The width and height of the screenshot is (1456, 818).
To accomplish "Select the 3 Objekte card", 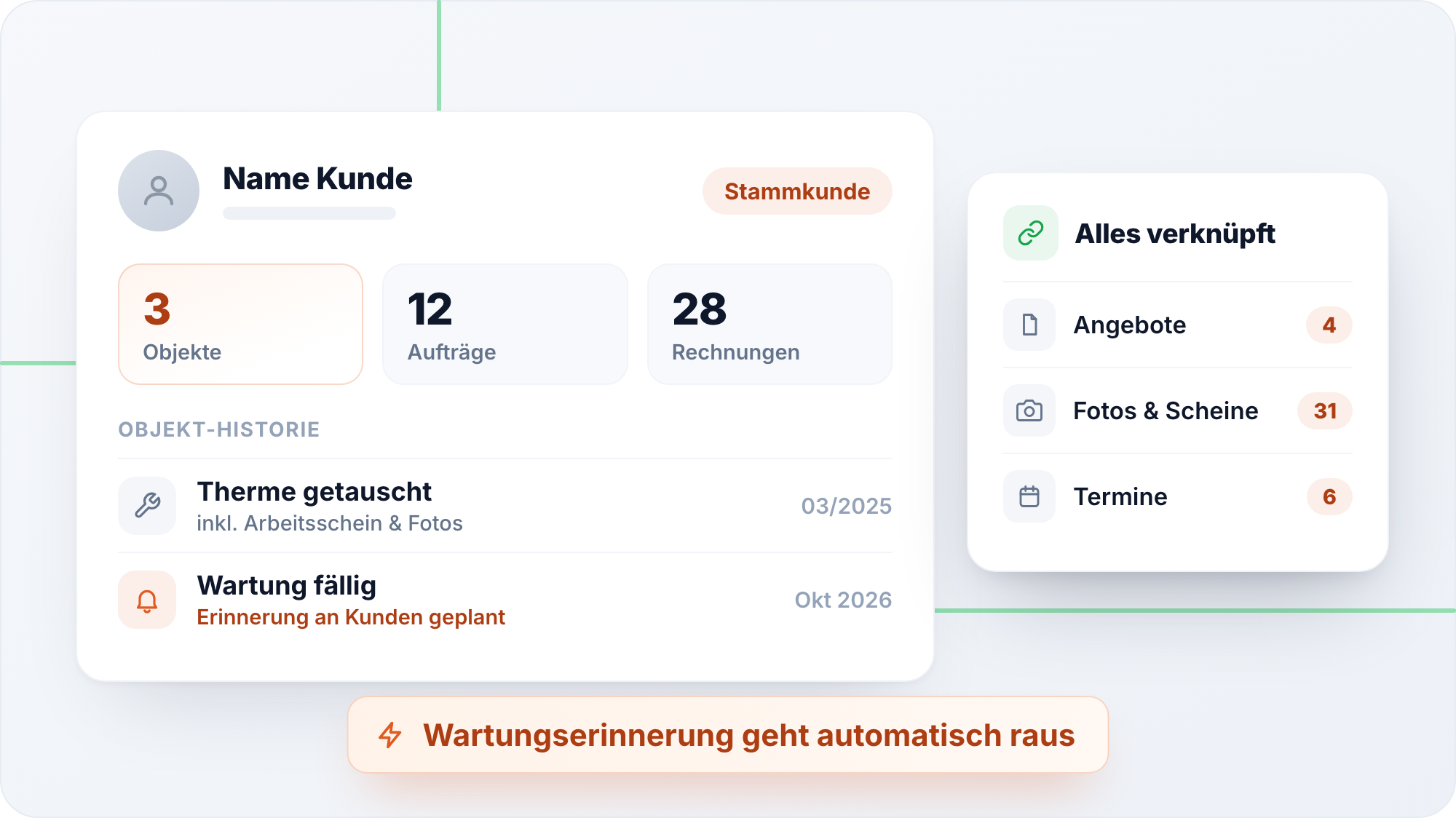I will coord(240,324).
